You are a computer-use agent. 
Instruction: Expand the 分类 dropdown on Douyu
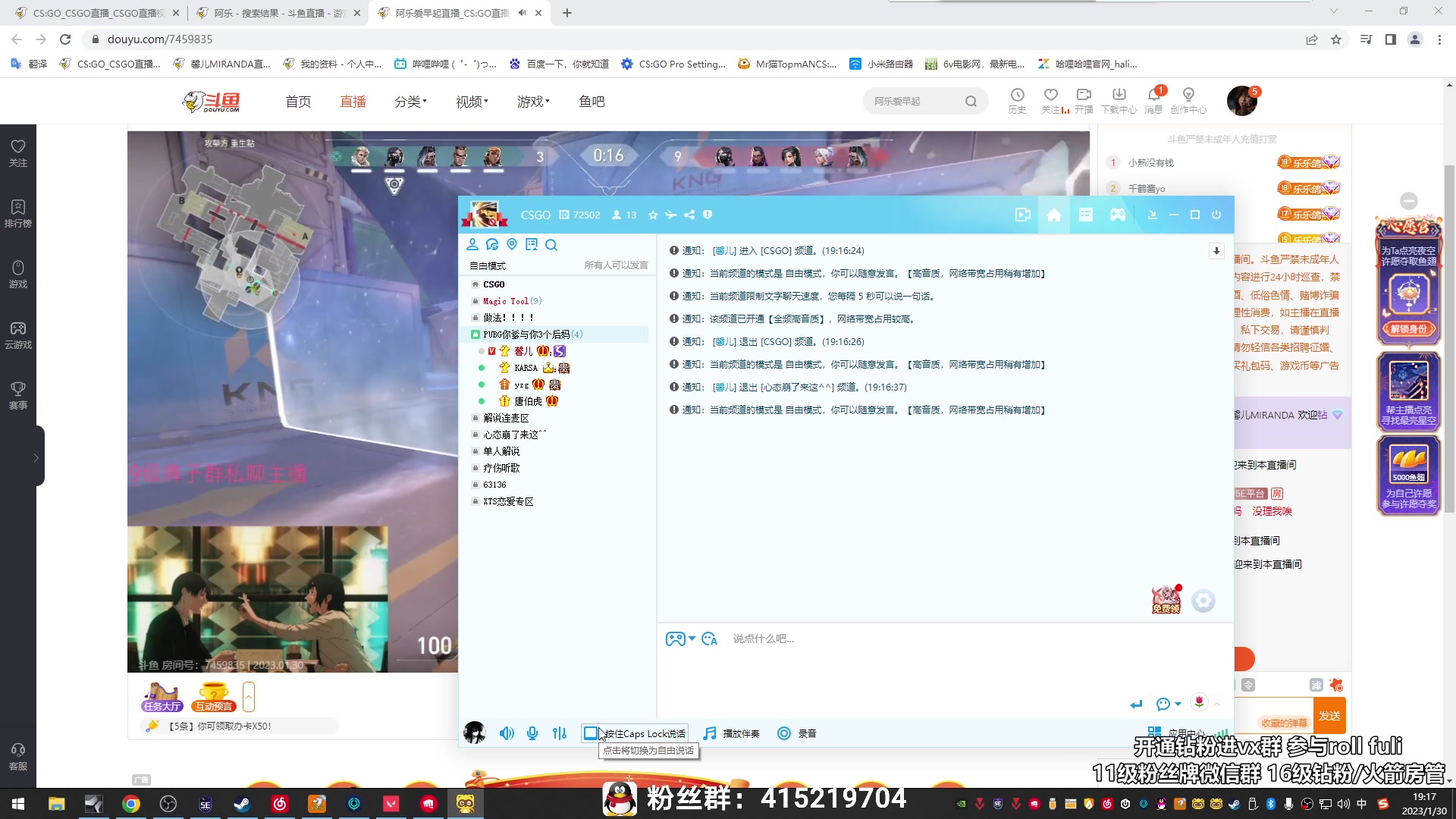[x=410, y=102]
